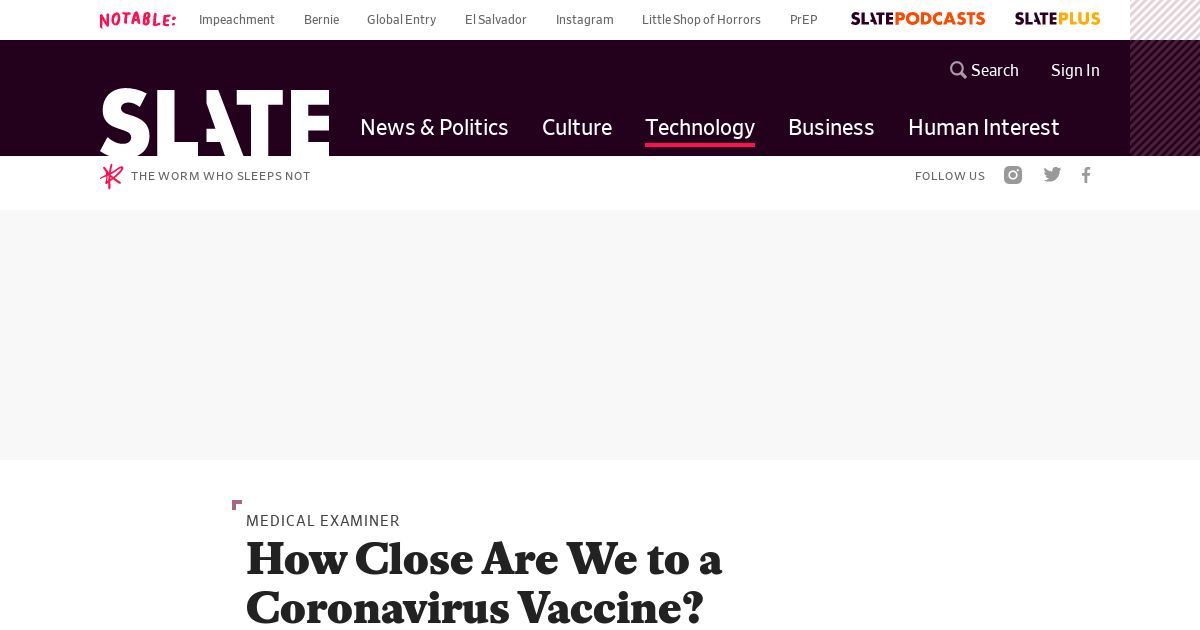This screenshot has width=1200, height=630.
Task: Open Slate's Instagram profile icon
Action: pos(1013,175)
